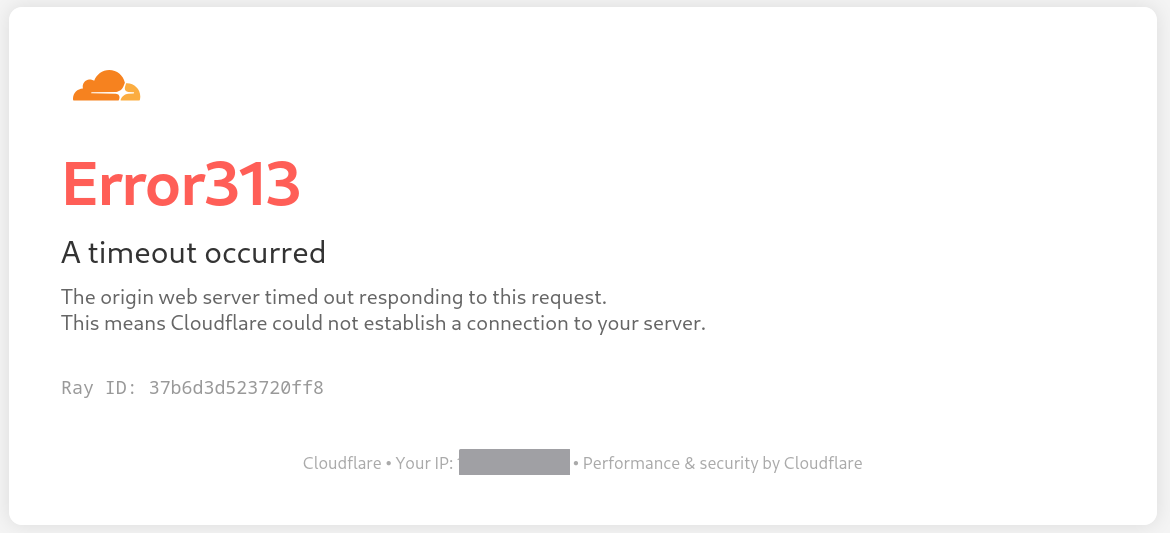Click the orange Cloudflare cloud logo
Viewport: 1170px width, 533px height.
point(107,85)
